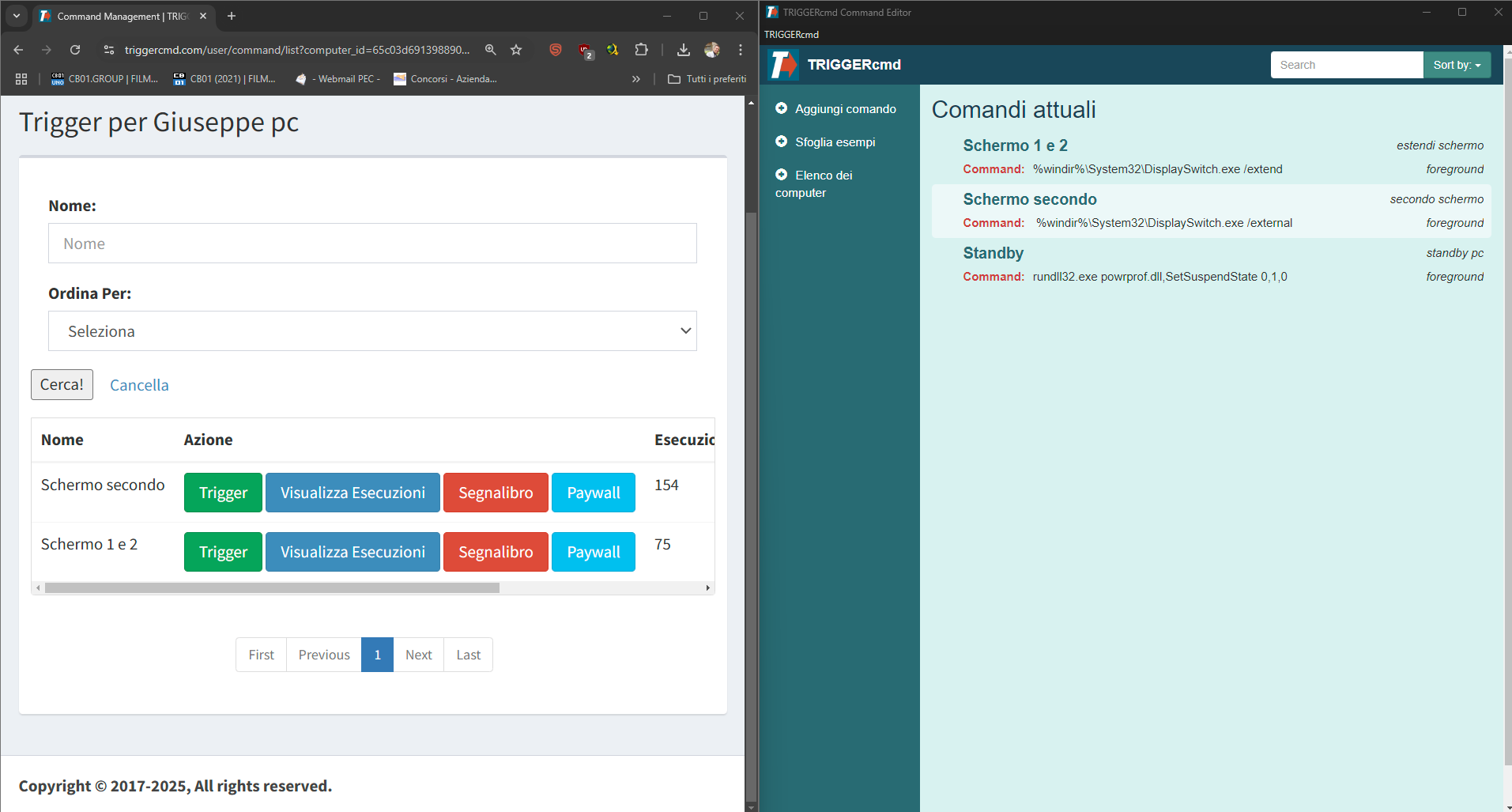
Task: Open the site information icon in the address bar
Action: pyautogui.click(x=109, y=50)
